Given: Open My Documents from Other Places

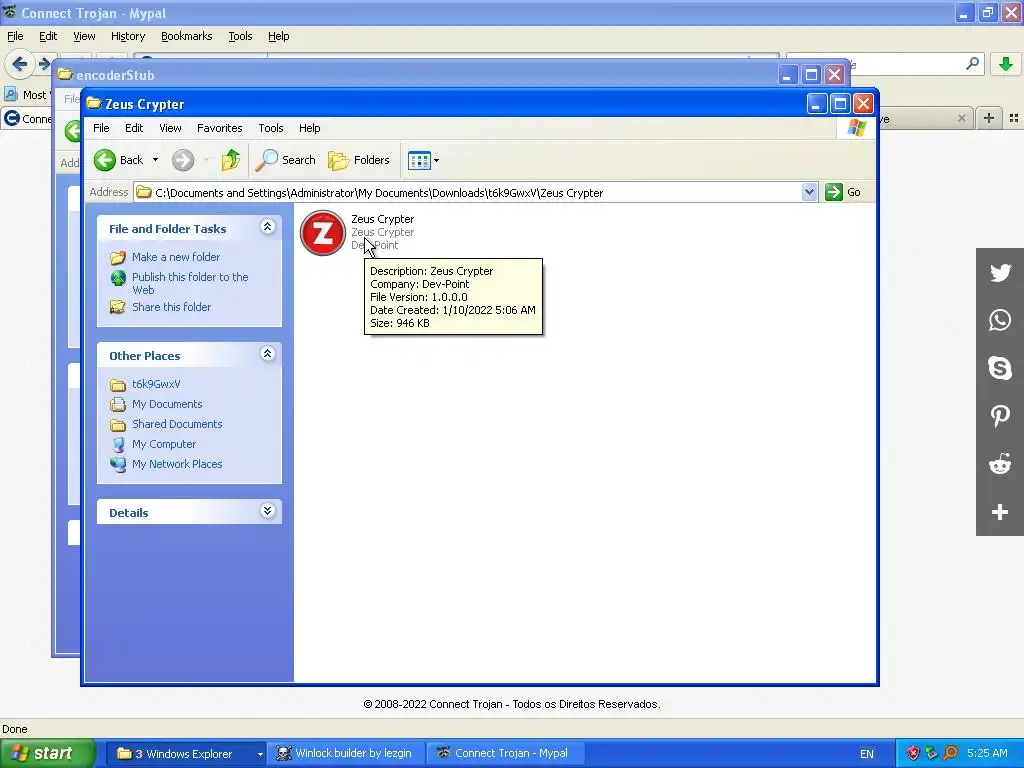Looking at the screenshot, I should (167, 404).
